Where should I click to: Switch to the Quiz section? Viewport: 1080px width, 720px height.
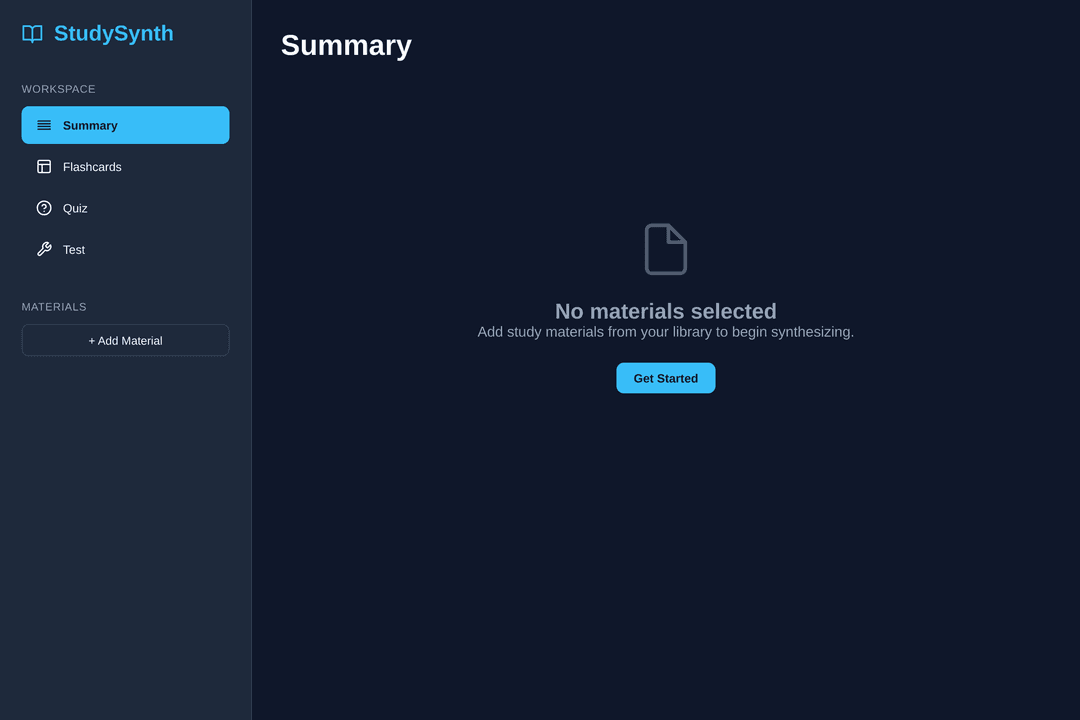click(x=125, y=208)
